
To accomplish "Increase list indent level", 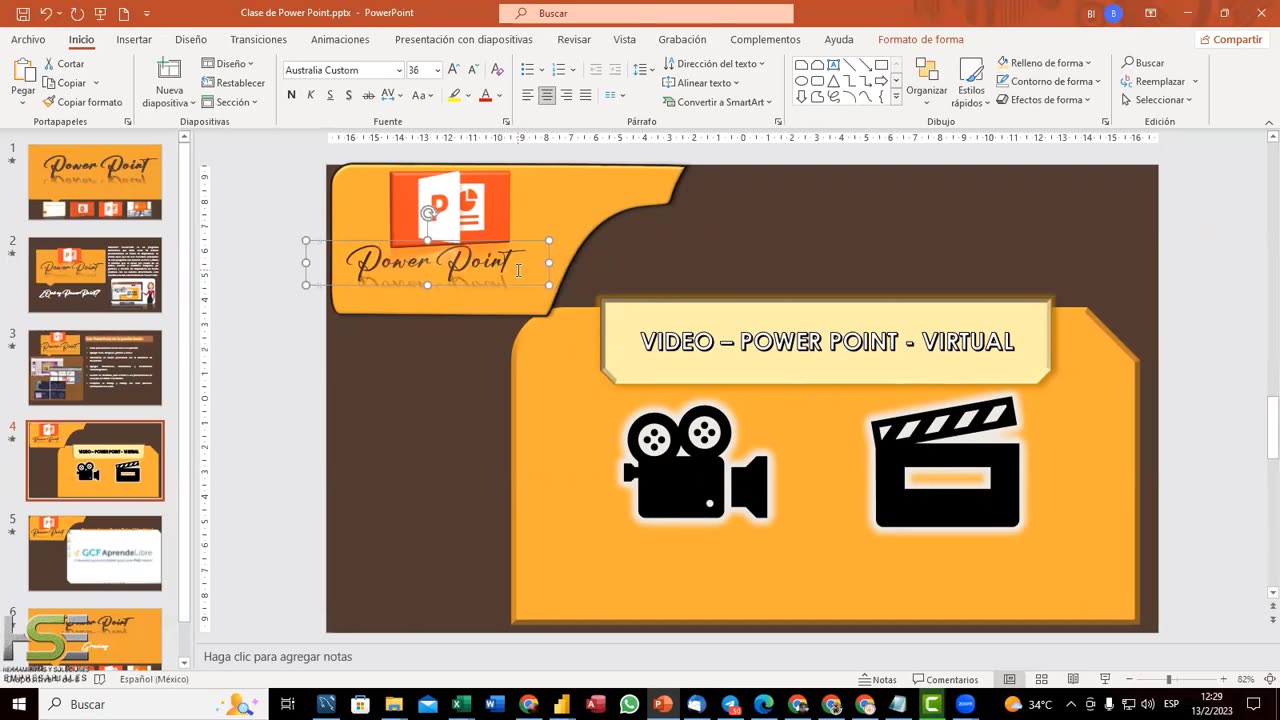I will coord(616,69).
